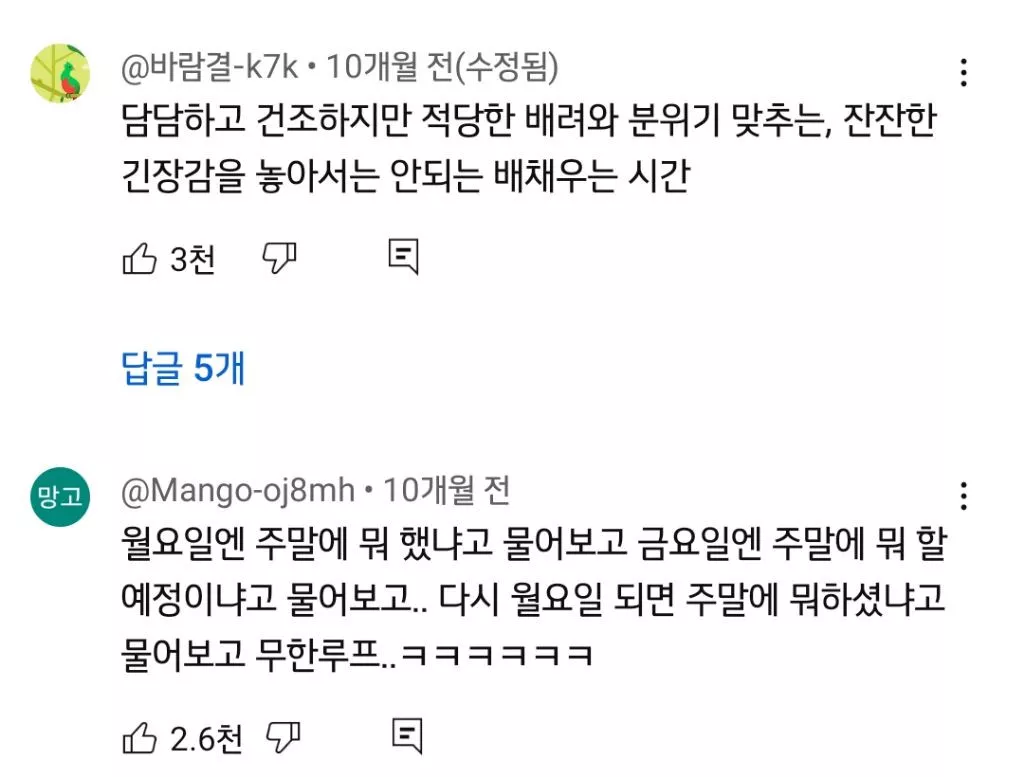Click the 10개월 전(수정됨) timestamp
This screenshot has width=1024, height=777.
tap(443, 68)
